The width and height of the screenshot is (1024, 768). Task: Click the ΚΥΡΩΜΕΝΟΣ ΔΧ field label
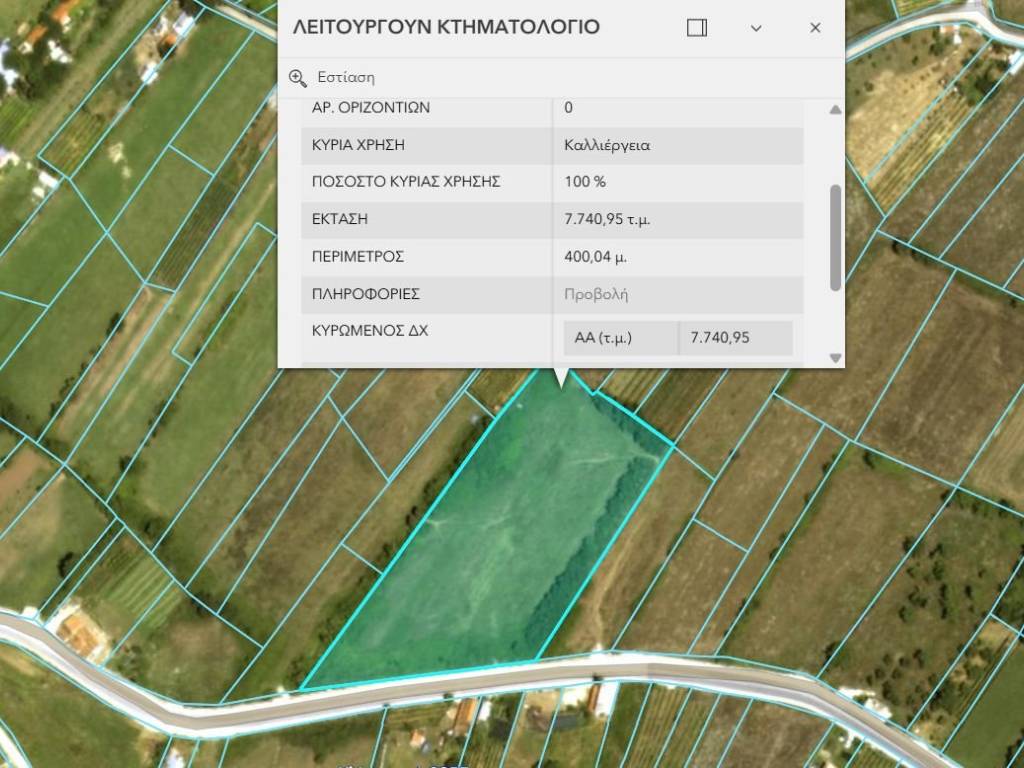coord(370,330)
